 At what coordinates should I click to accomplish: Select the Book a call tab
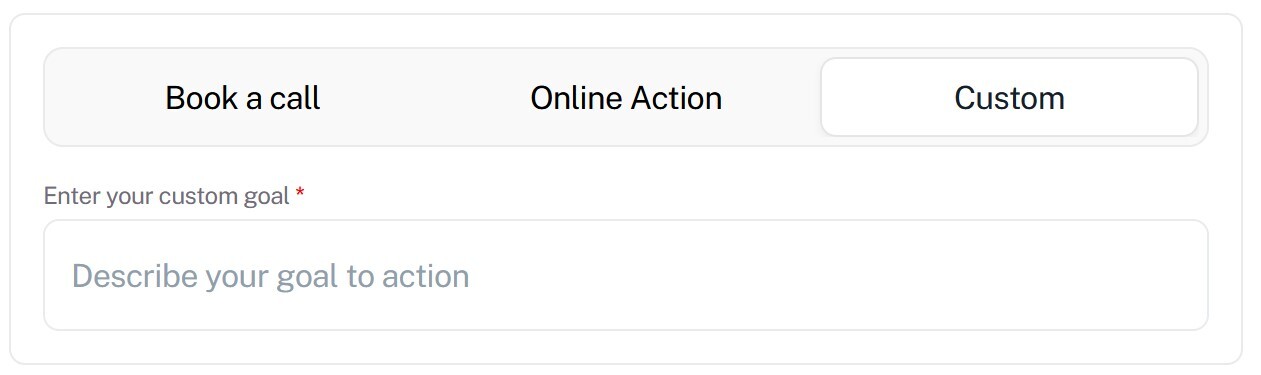click(x=243, y=98)
